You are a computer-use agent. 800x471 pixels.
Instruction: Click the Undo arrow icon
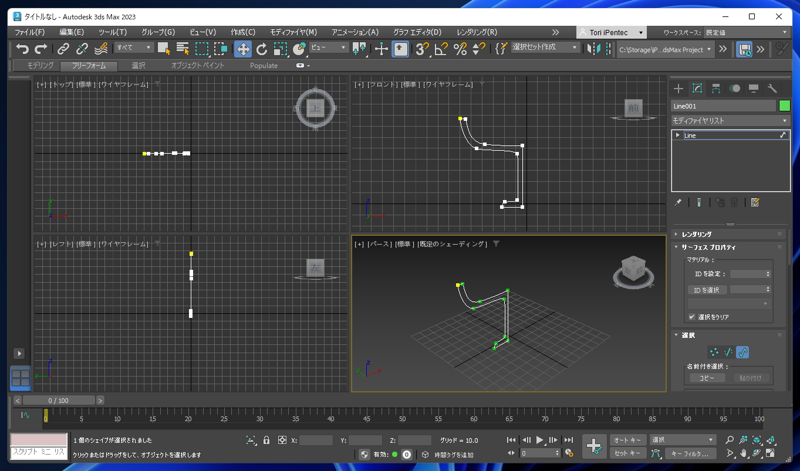[x=22, y=48]
